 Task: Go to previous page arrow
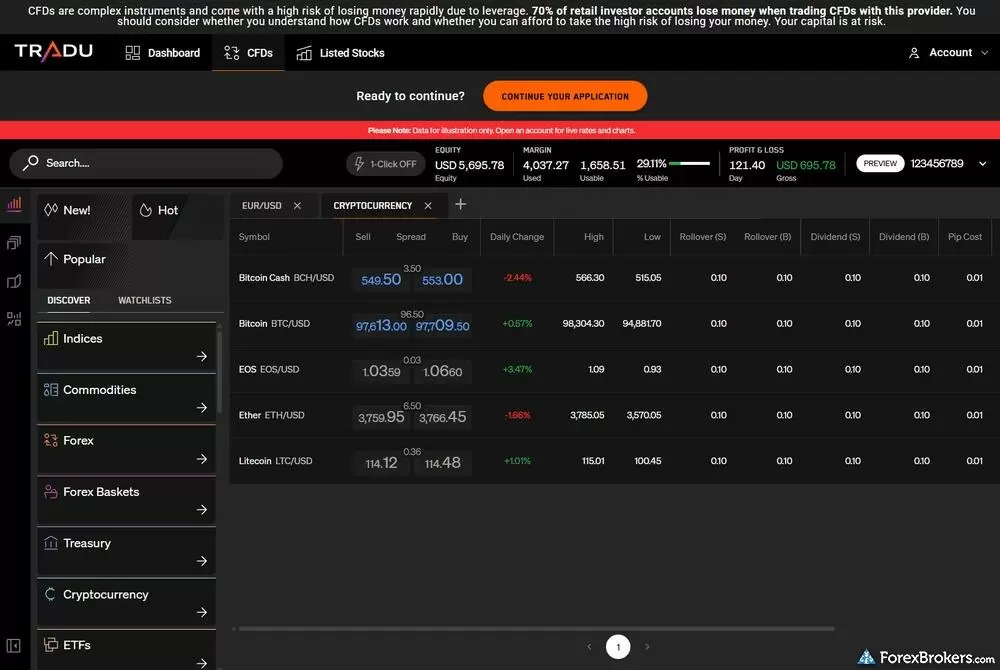click(x=589, y=646)
